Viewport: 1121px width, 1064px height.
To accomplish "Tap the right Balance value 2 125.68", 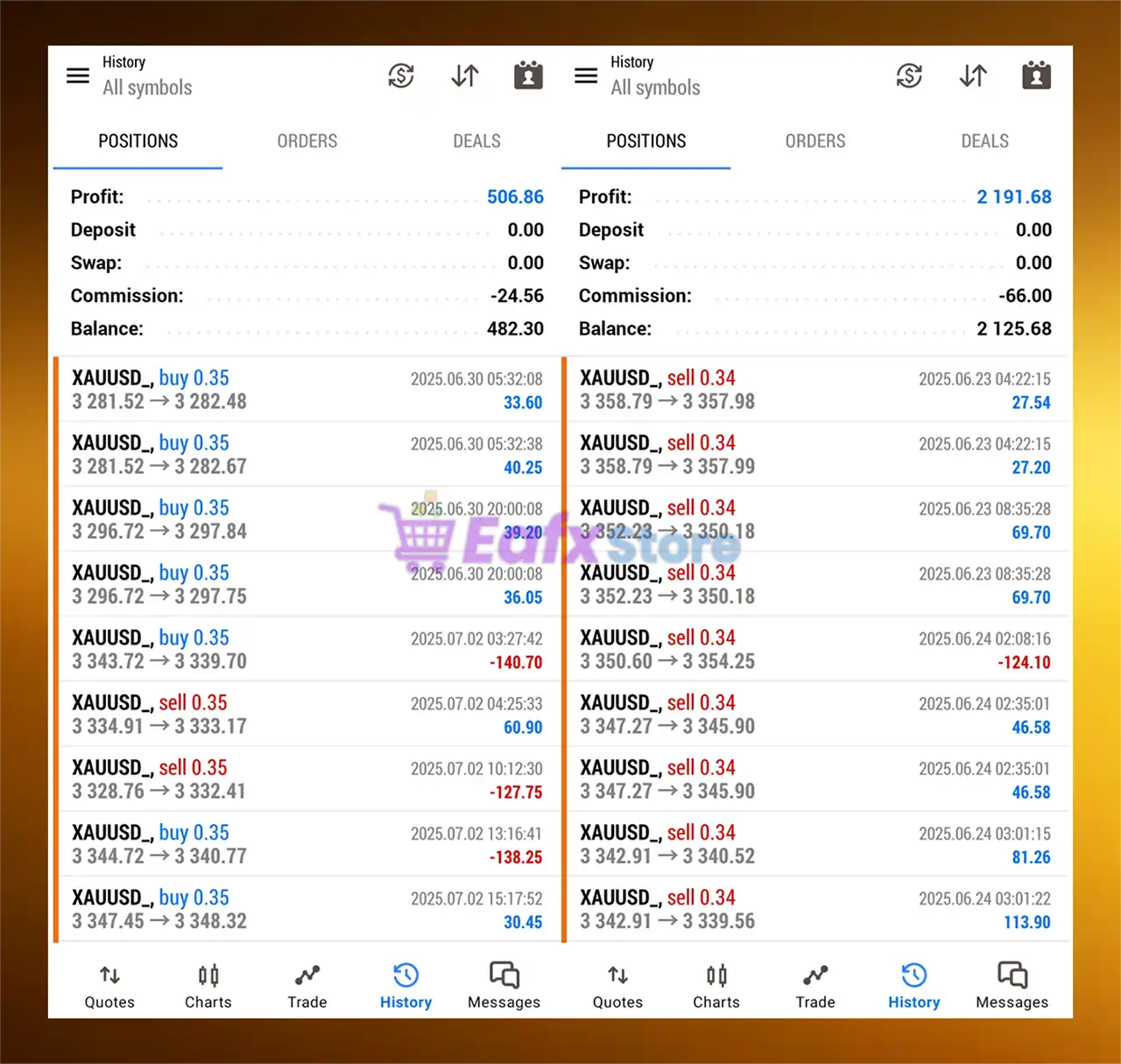I will tap(1014, 328).
